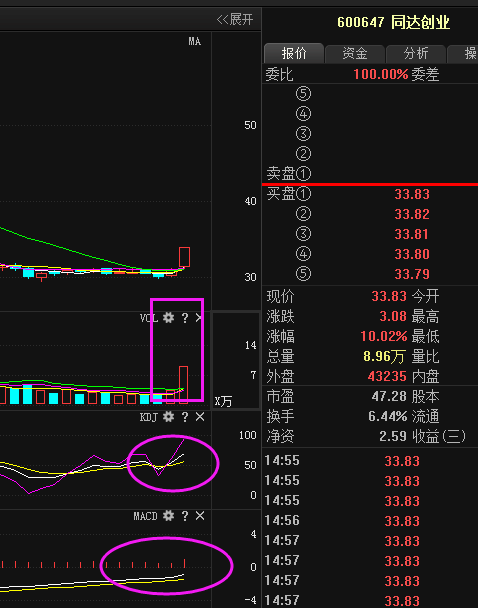Image resolution: width=478 pixels, height=608 pixels.
Task: Open KDJ indicator settings gear
Action: [x=168, y=417]
